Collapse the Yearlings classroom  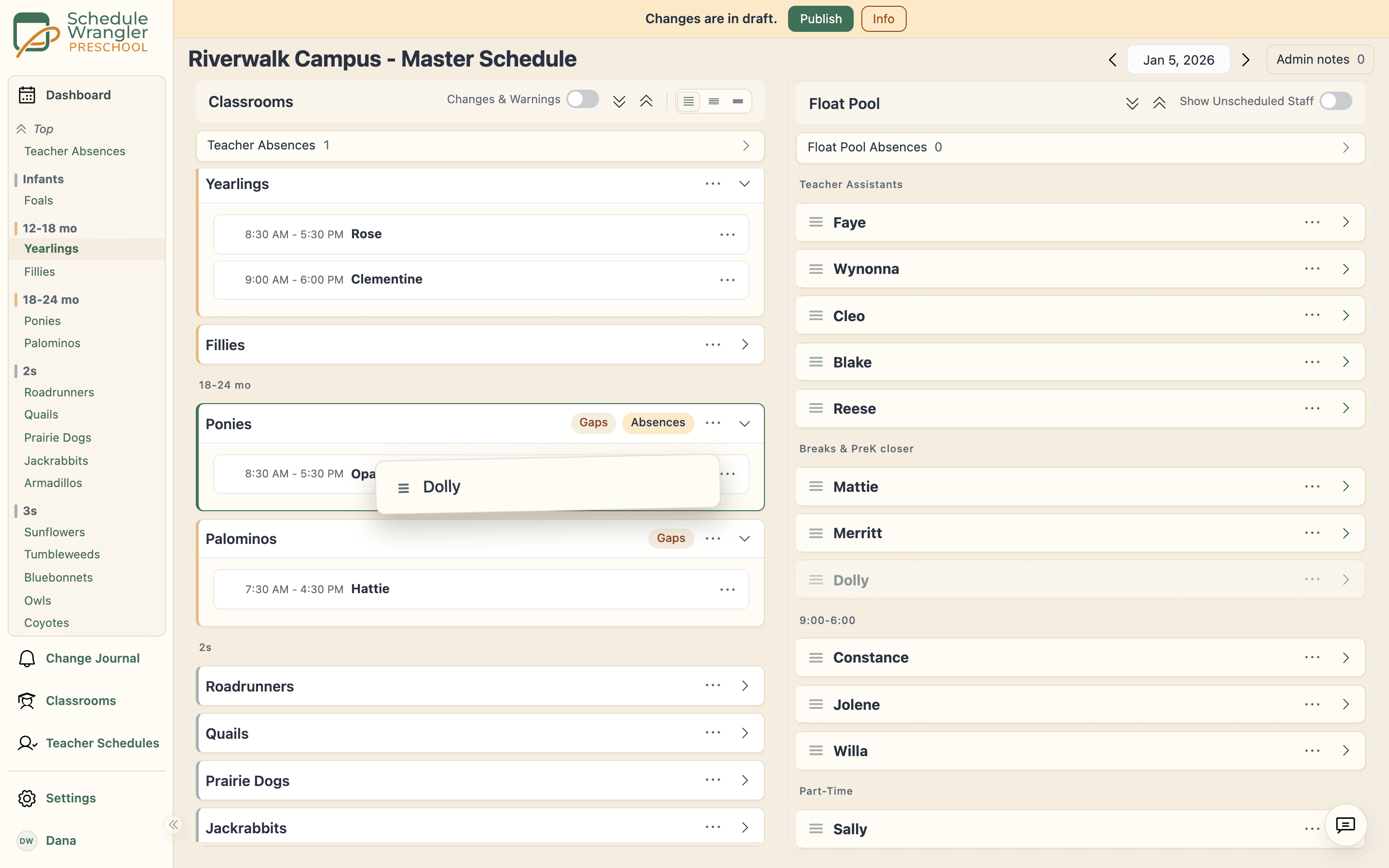click(745, 184)
